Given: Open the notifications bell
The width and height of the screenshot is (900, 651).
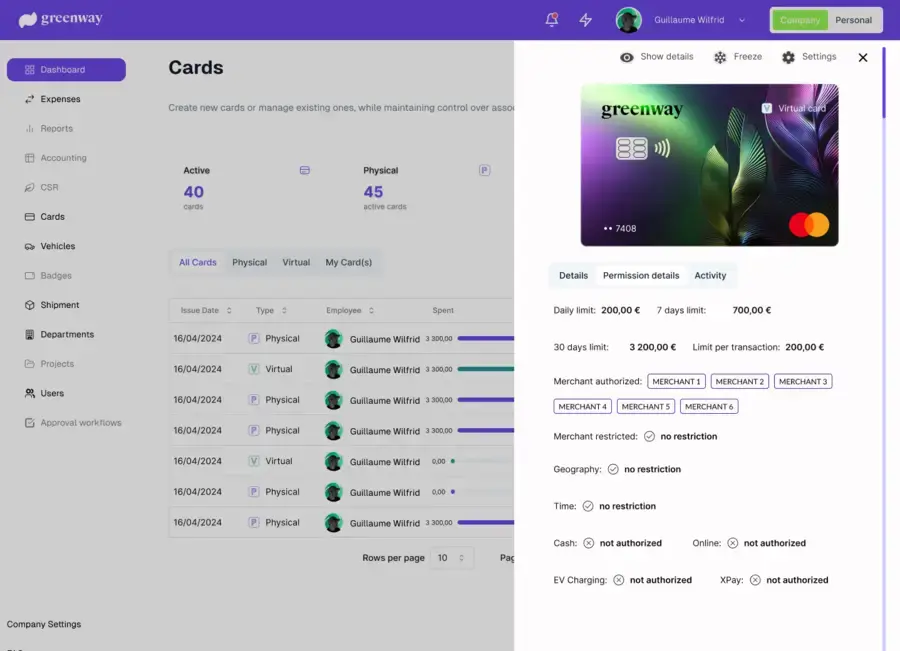Looking at the screenshot, I should point(552,20).
